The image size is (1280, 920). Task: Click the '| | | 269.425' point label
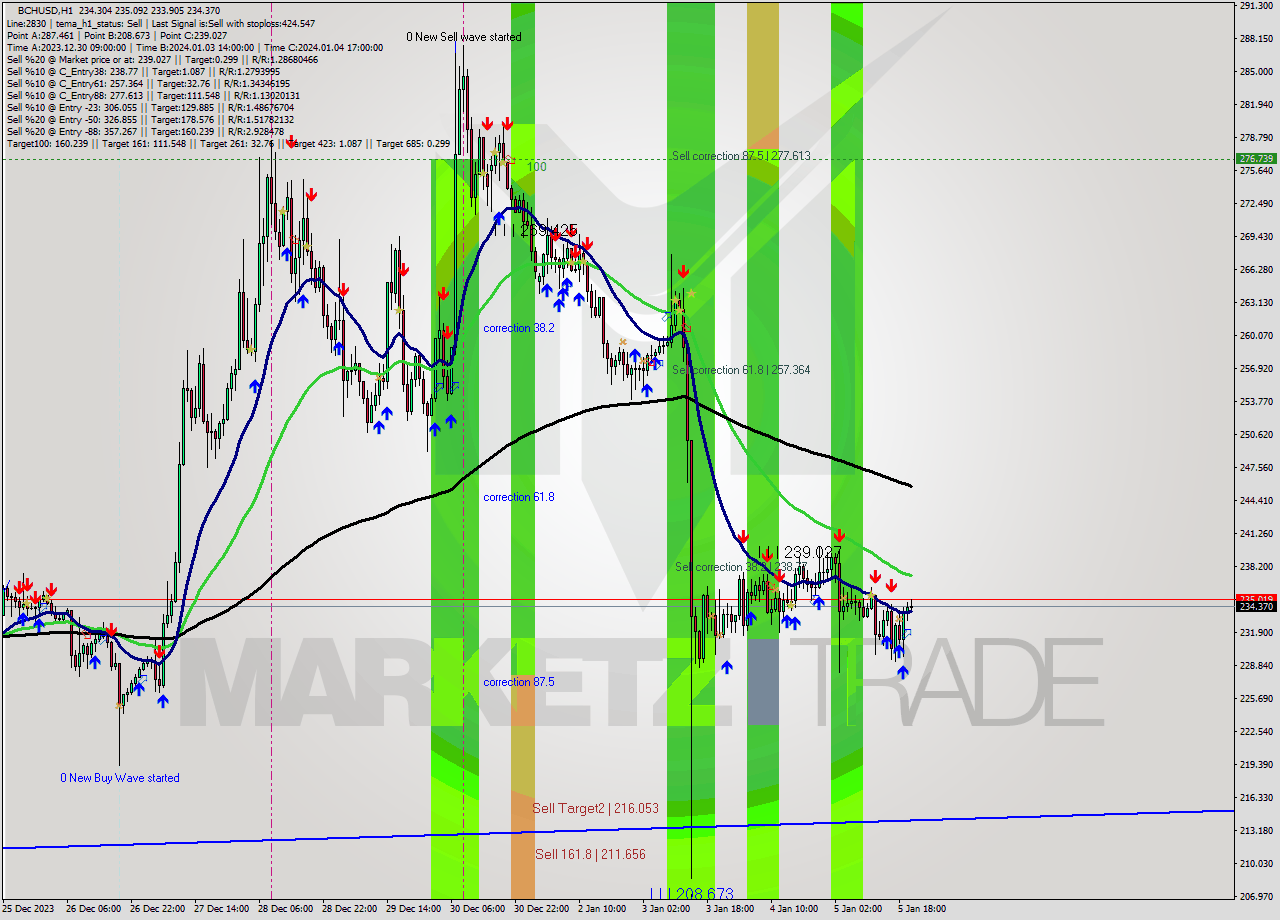[535, 230]
